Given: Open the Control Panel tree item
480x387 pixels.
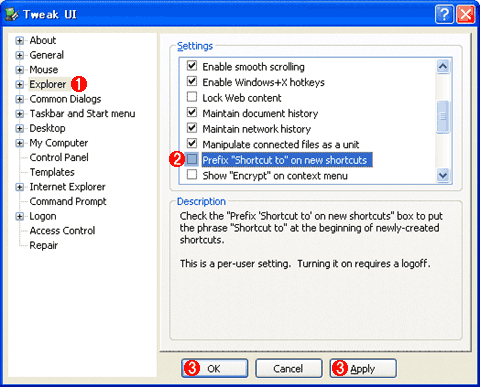Looking at the screenshot, I should tap(59, 157).
